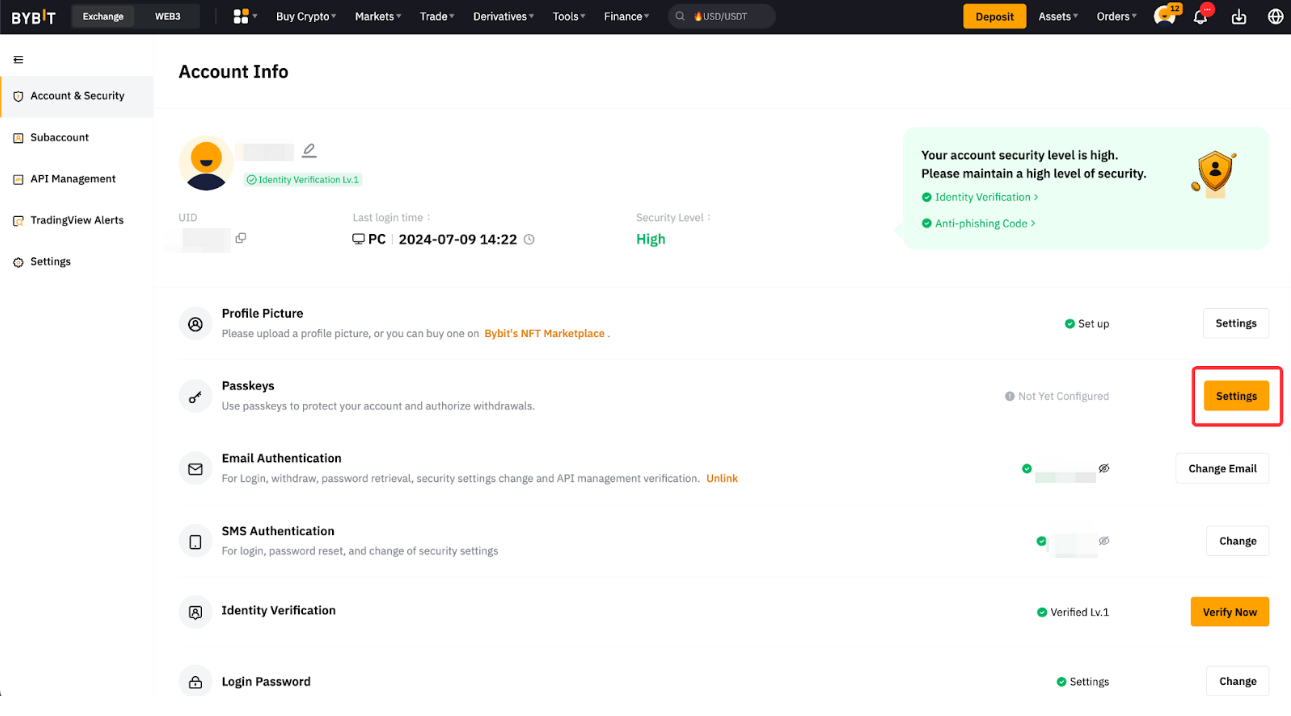The height and width of the screenshot is (716, 1291).
Task: Expand the Assets dropdown
Action: pos(1058,16)
